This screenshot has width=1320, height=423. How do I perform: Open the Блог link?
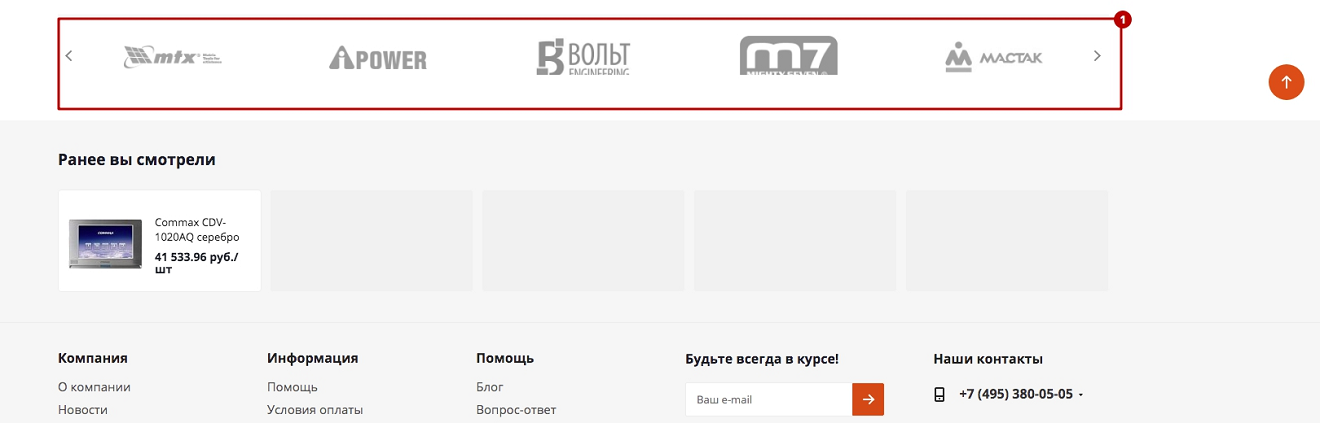pyautogui.click(x=490, y=387)
